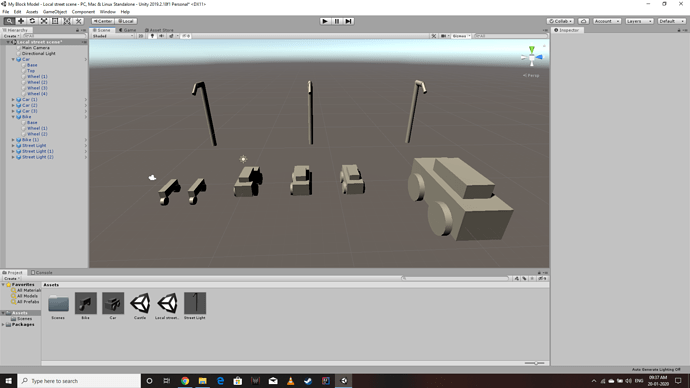Image resolution: width=690 pixels, height=388 pixels.
Task: Adjust the asset icon size slider
Action: (535, 363)
